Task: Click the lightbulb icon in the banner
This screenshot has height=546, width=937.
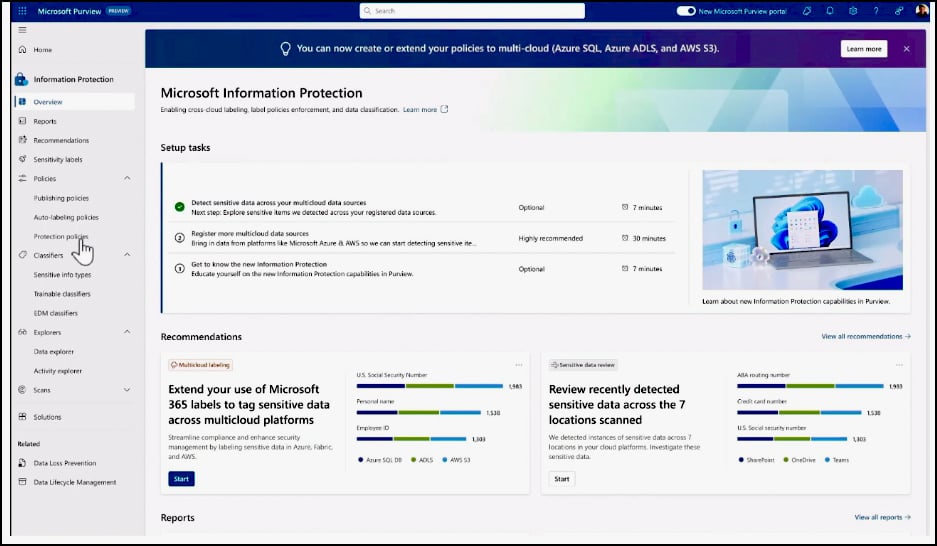Action: (285, 48)
